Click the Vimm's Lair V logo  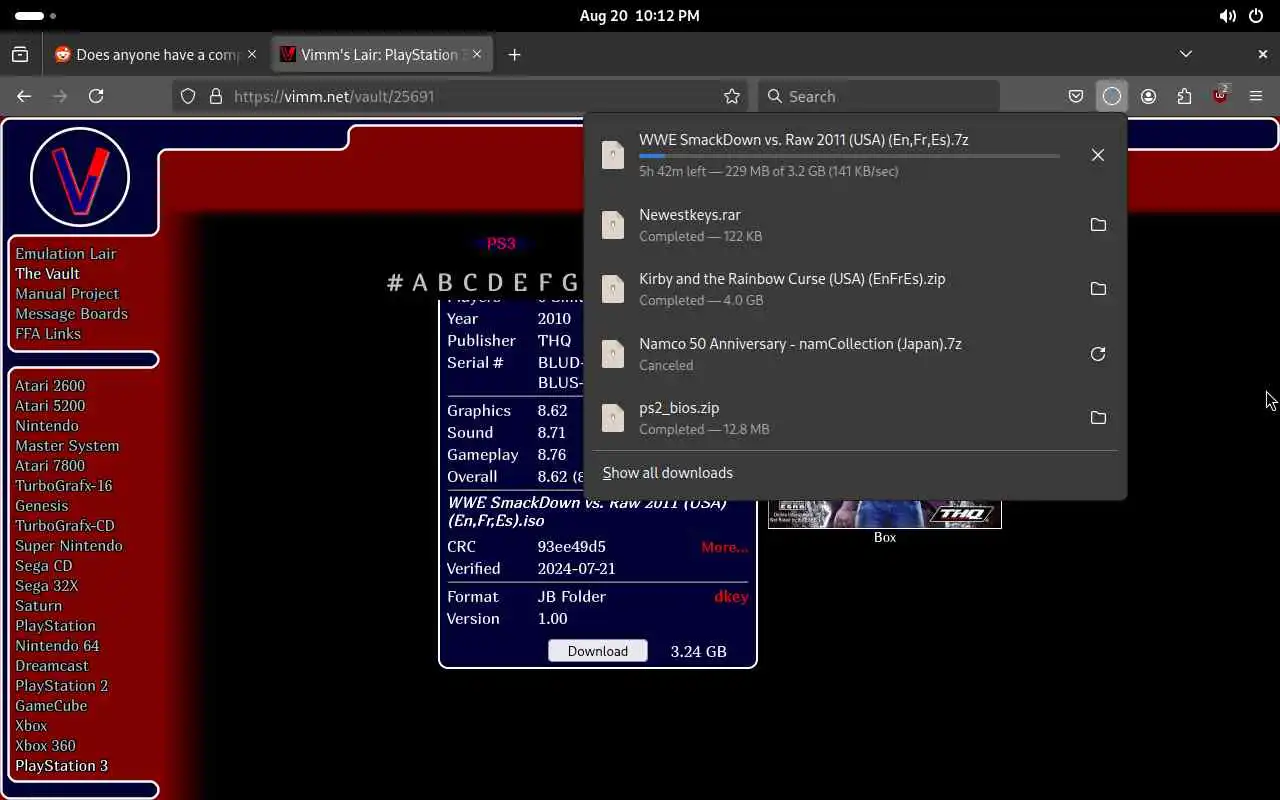(x=80, y=177)
